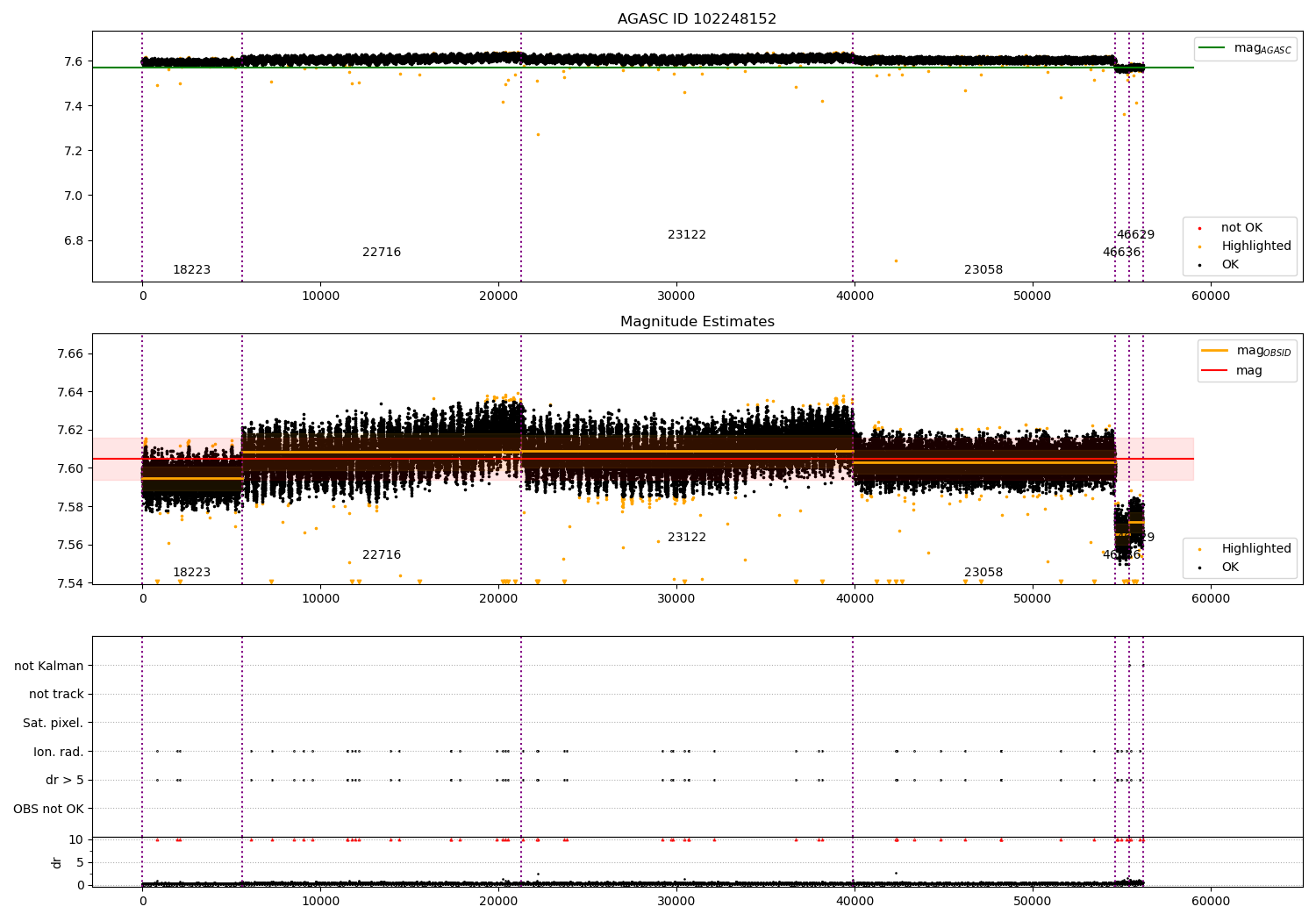
Task: Click the 'not track' row label
Action: 56,695
